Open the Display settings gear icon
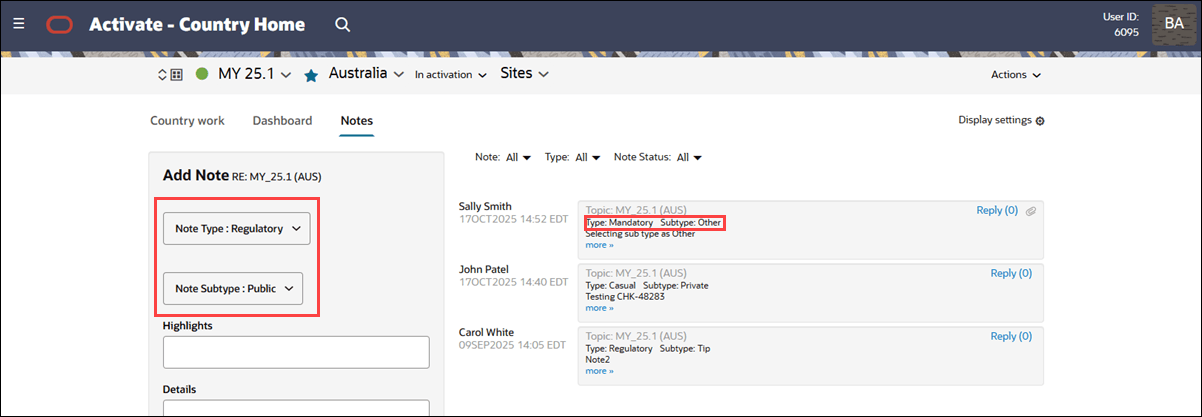 coord(1040,121)
